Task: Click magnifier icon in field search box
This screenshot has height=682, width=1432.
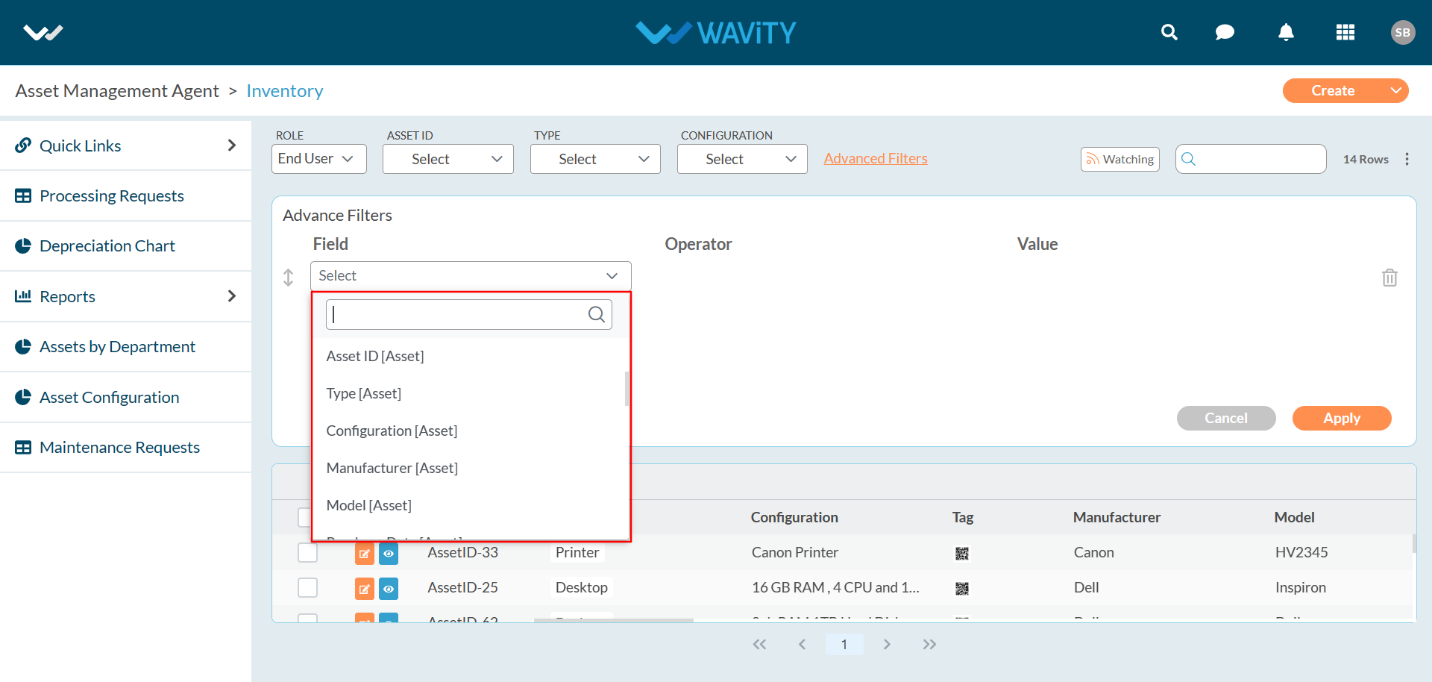Action: 596,315
